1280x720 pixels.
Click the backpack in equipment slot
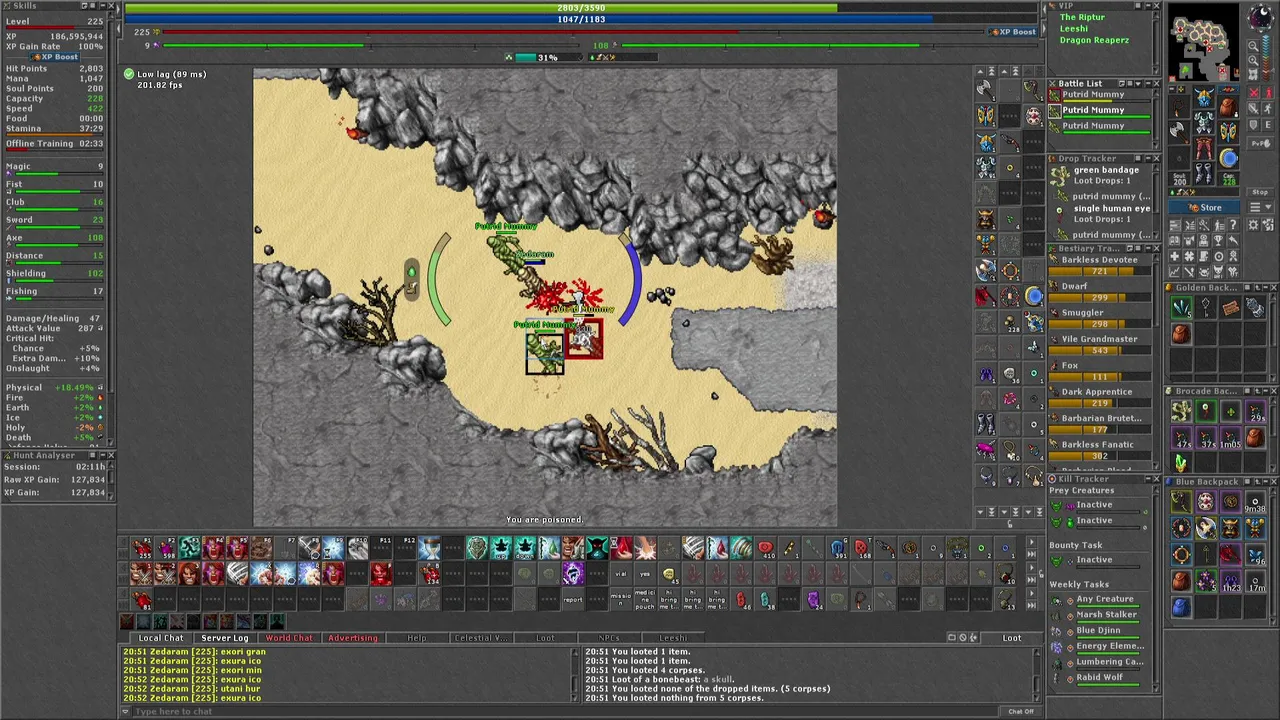tap(1228, 106)
